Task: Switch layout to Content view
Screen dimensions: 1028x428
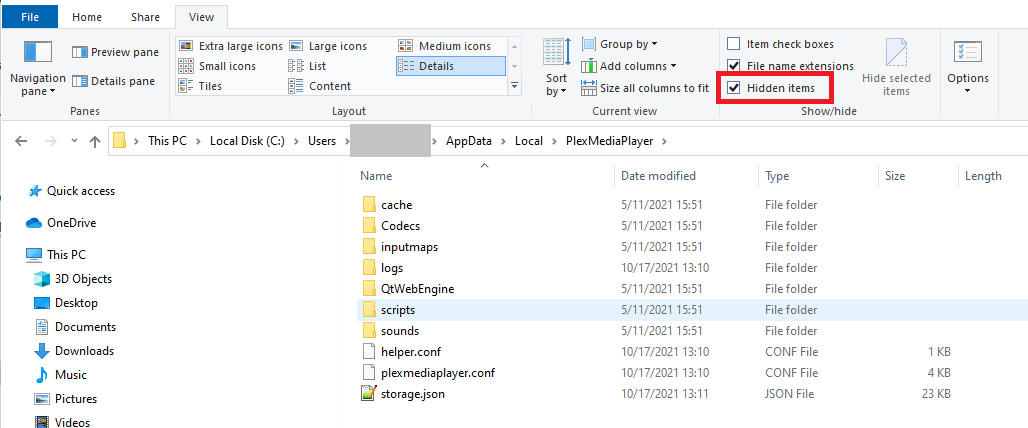Action: click(x=320, y=86)
